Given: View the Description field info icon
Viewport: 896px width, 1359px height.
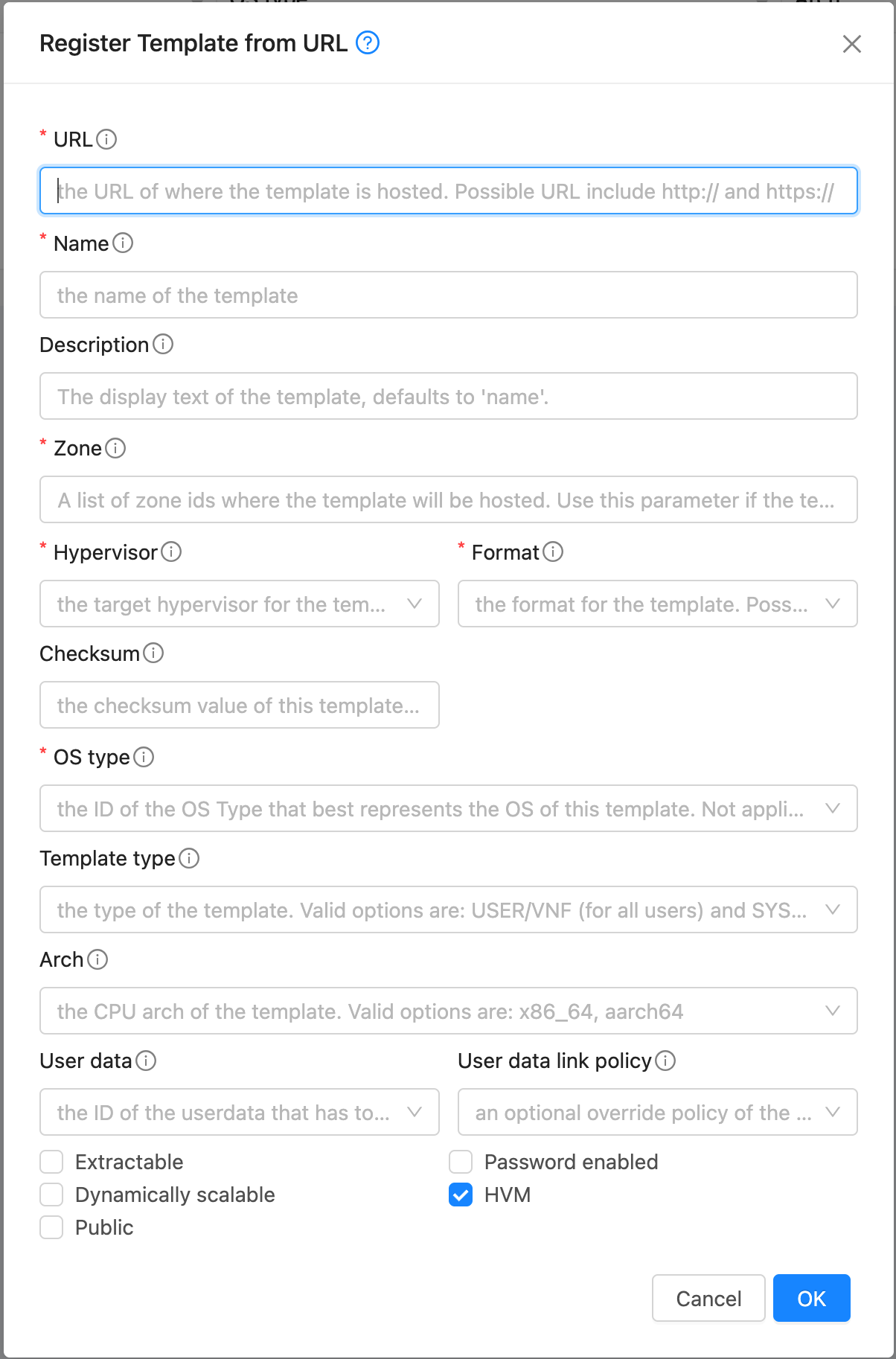Looking at the screenshot, I should tap(163, 344).
